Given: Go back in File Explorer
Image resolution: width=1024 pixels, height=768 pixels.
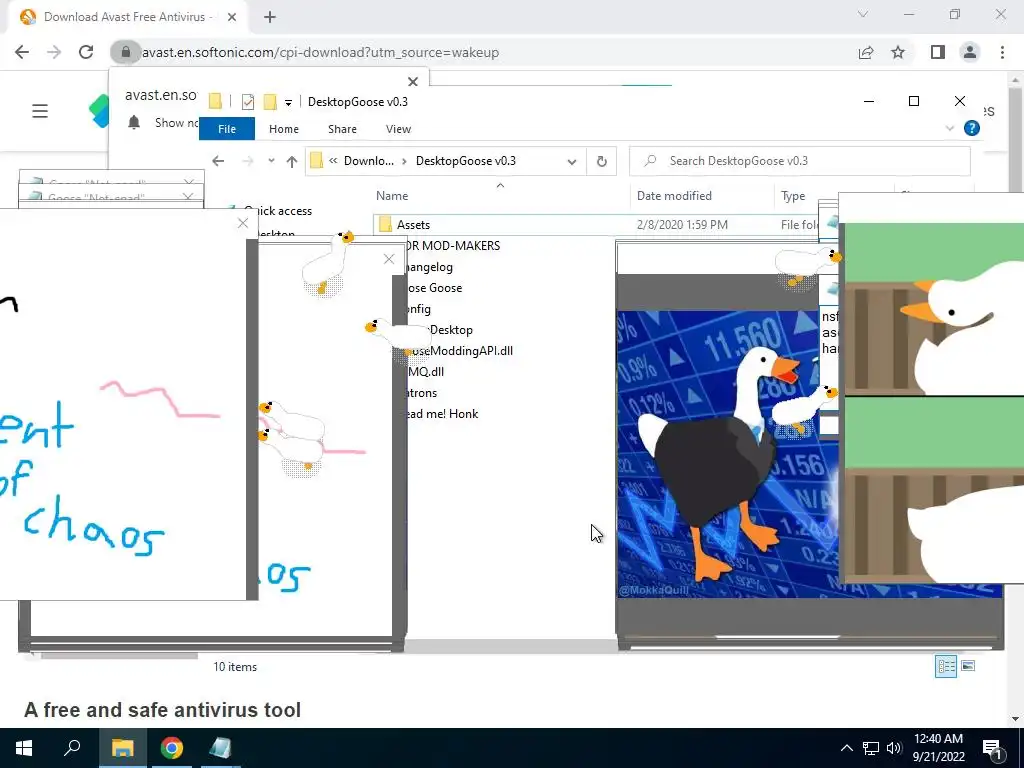Looking at the screenshot, I should (x=218, y=161).
